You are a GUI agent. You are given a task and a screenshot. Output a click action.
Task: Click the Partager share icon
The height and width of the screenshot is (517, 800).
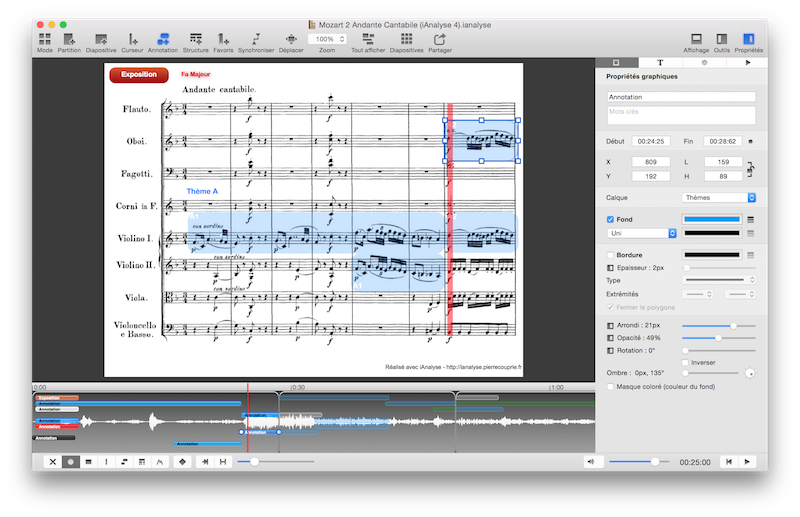pos(440,39)
